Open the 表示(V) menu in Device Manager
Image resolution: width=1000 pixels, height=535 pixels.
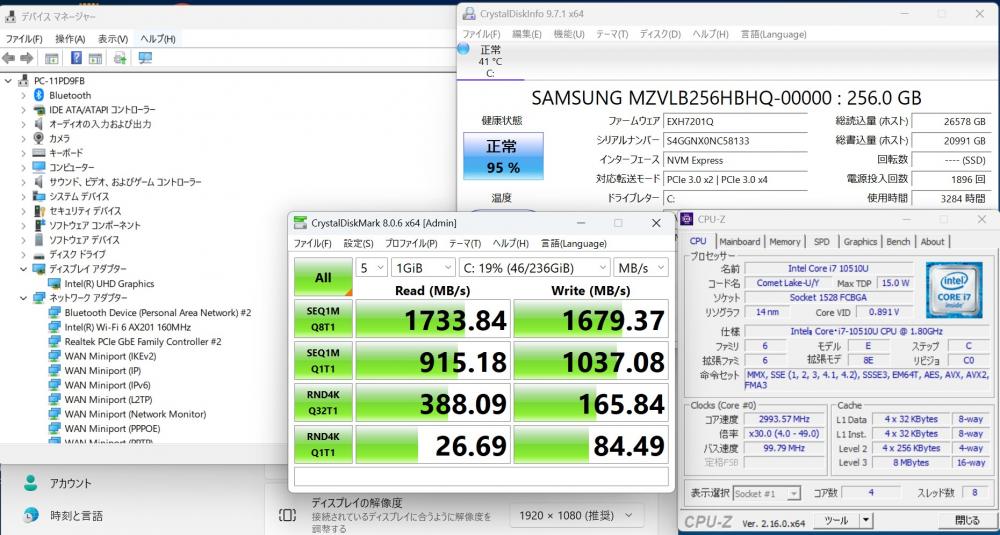tap(113, 39)
